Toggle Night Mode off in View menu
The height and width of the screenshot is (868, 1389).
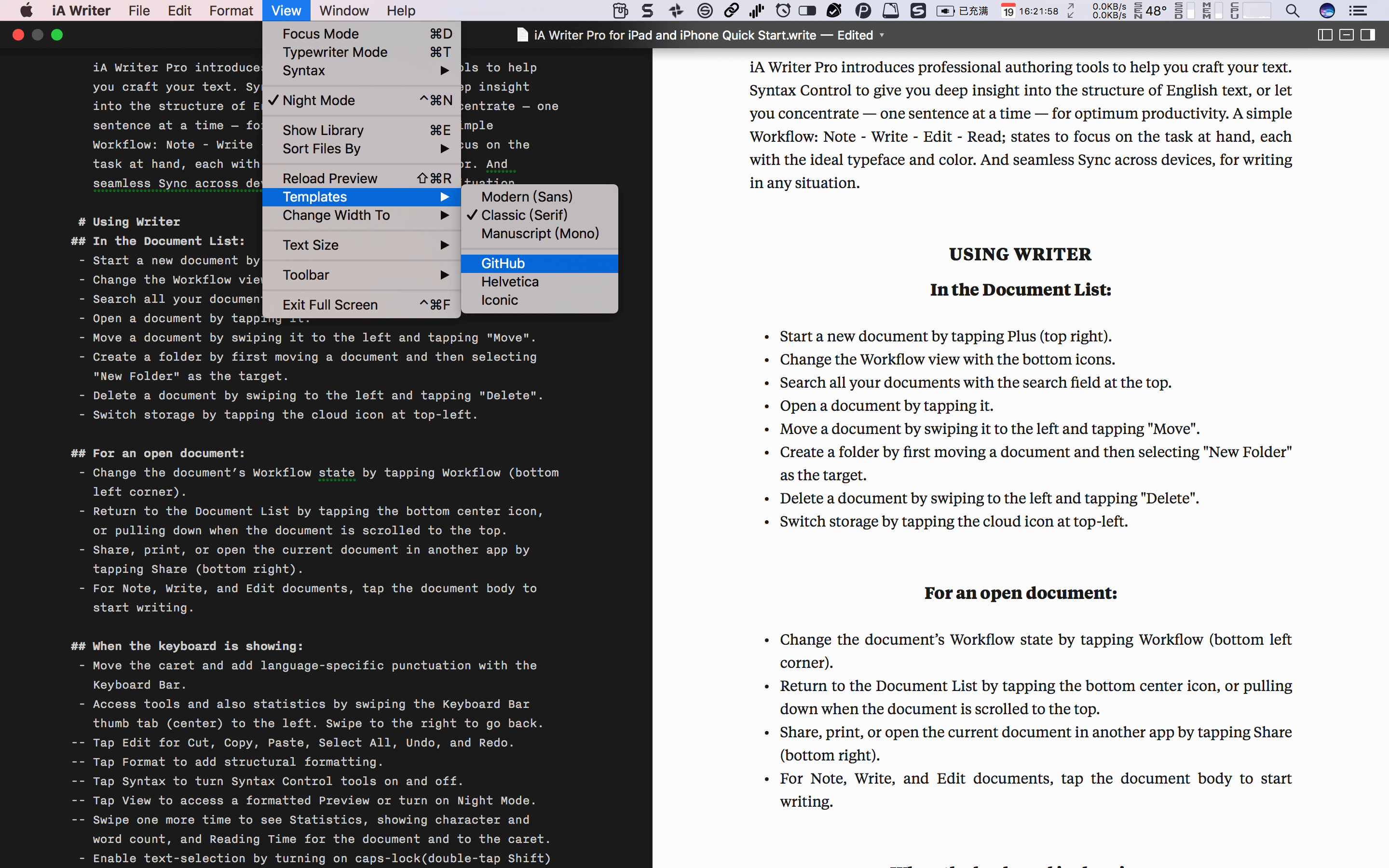[x=362, y=100]
